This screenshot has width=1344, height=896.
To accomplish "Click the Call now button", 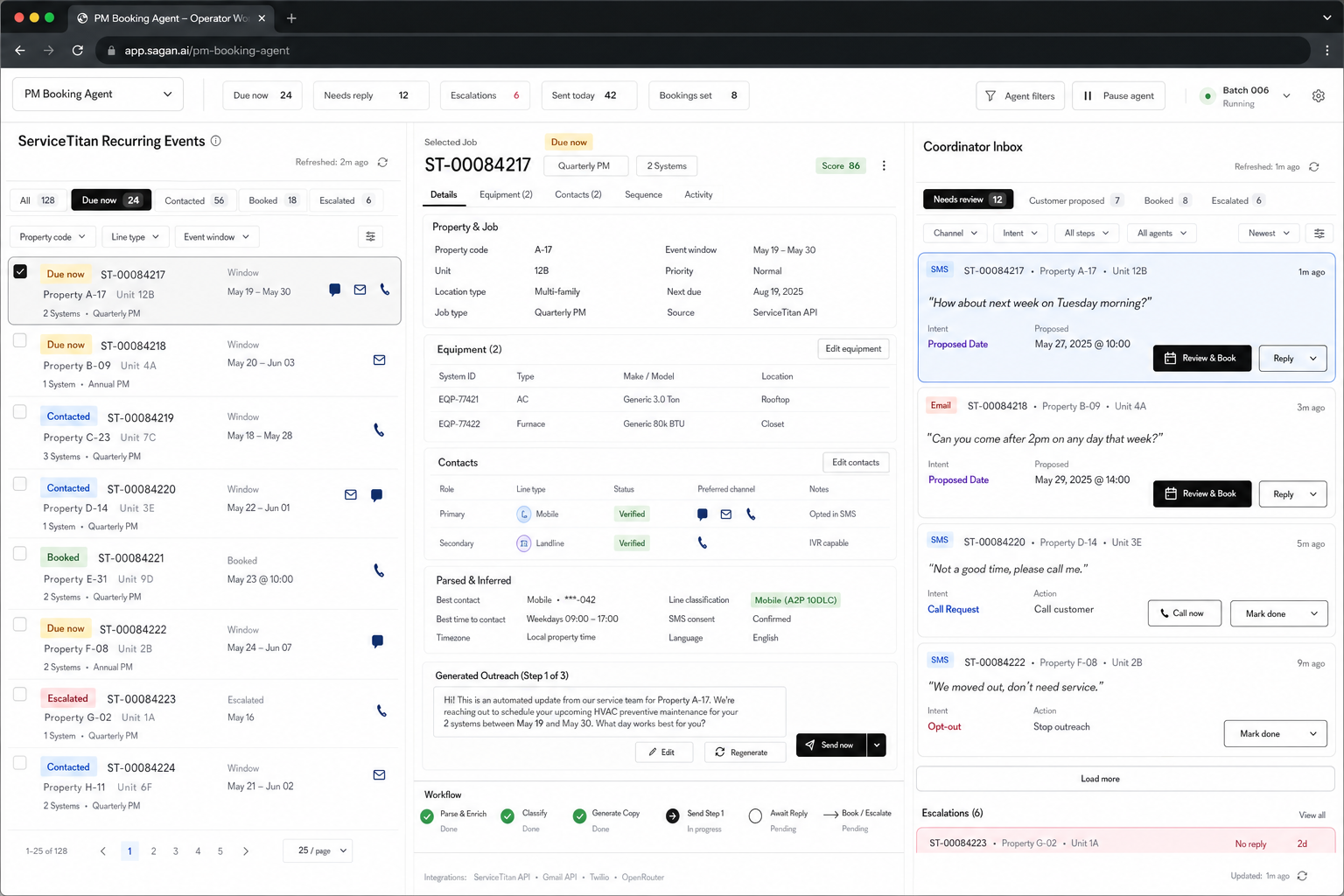I will coord(1184,613).
